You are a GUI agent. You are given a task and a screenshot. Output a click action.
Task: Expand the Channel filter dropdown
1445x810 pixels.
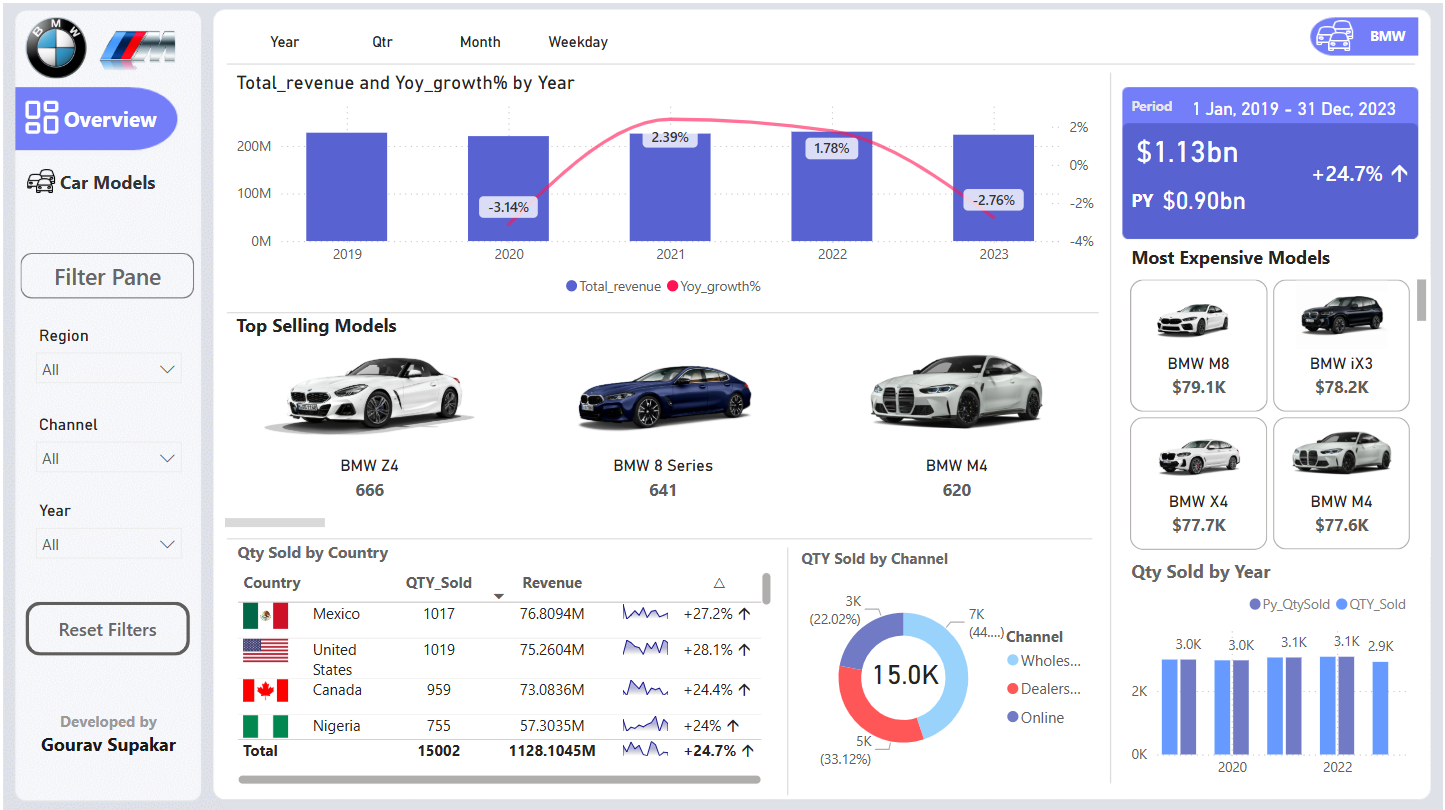pos(108,457)
